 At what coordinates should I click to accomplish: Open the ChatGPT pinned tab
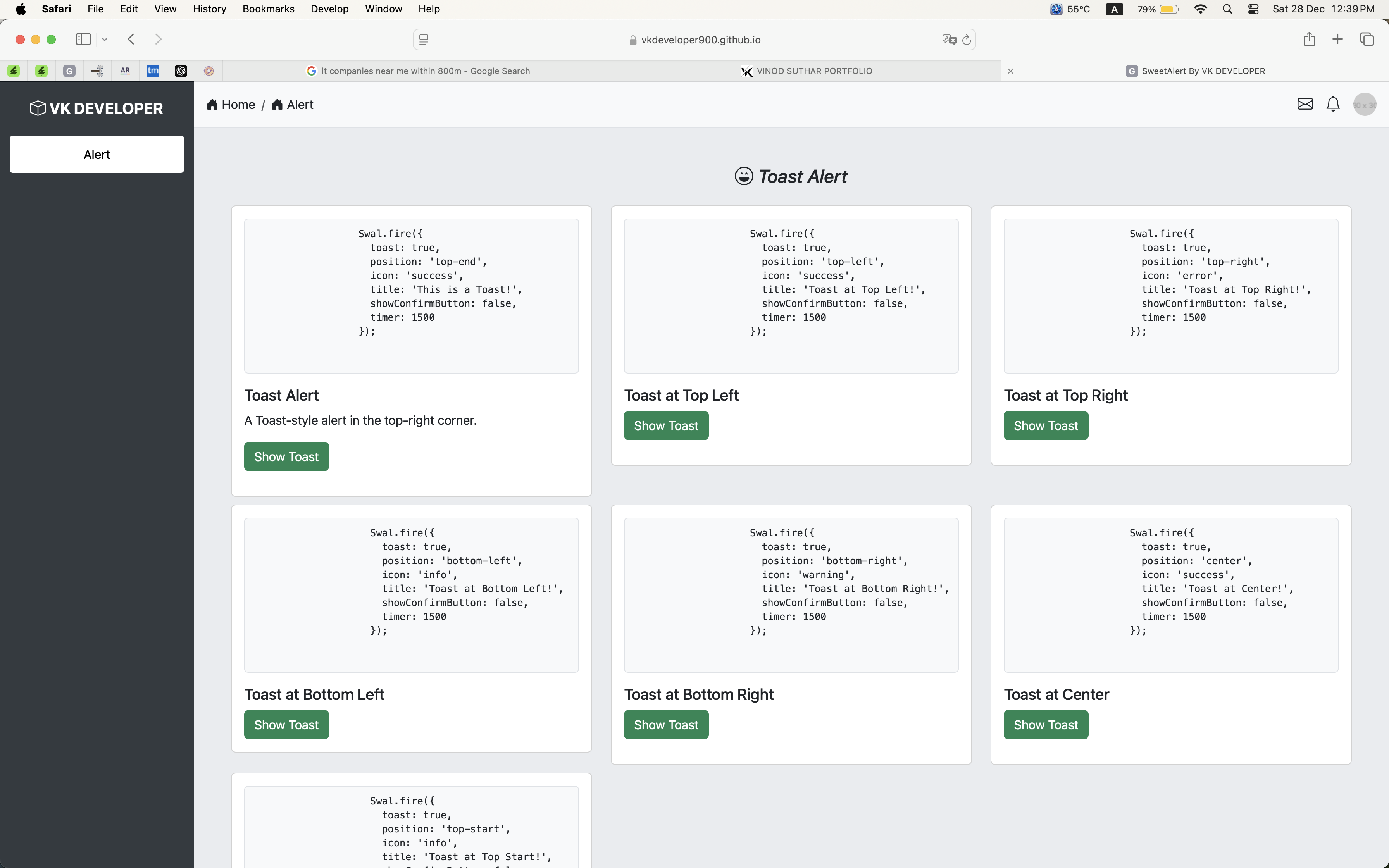(181, 71)
